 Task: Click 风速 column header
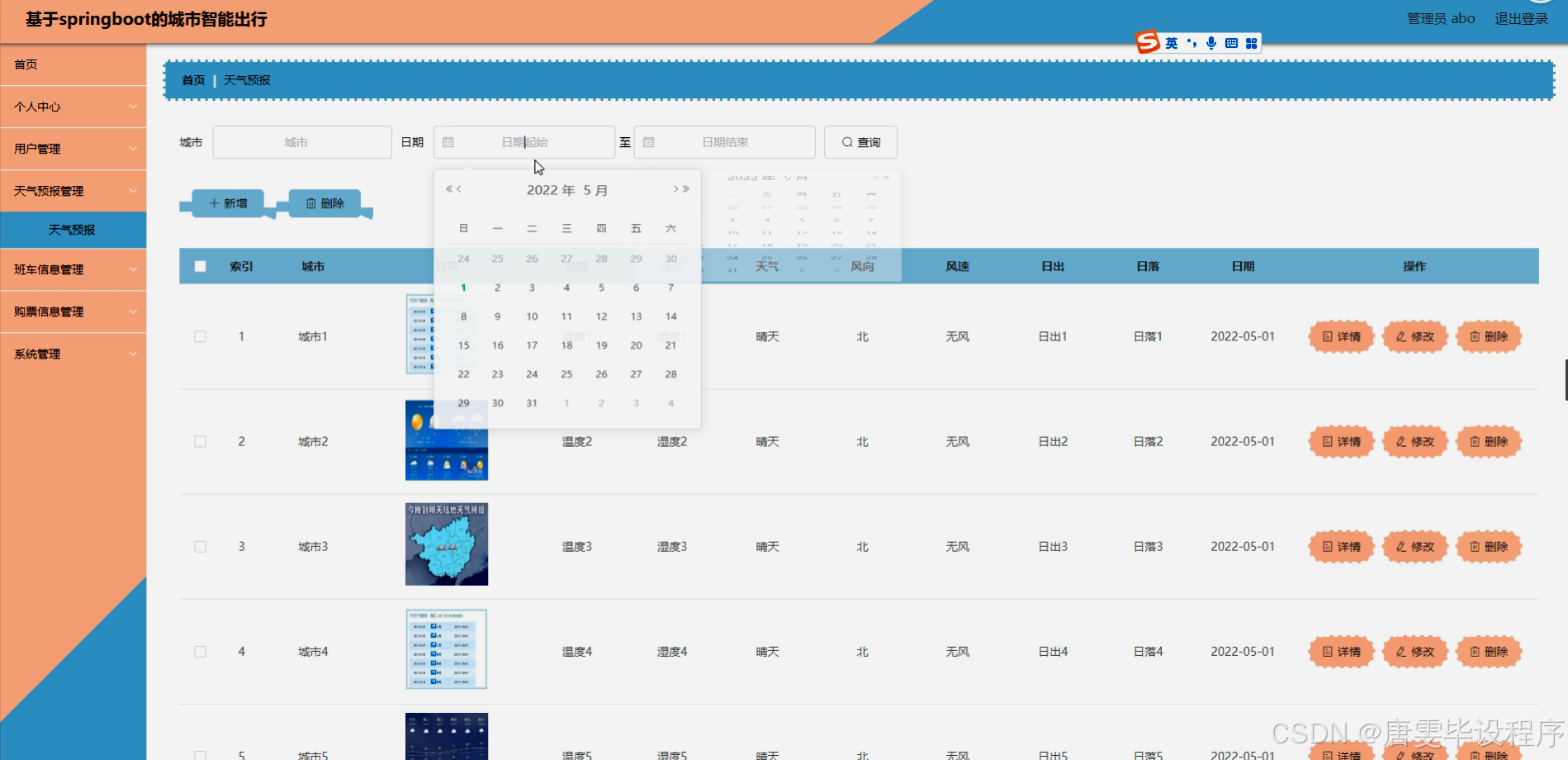click(x=957, y=266)
